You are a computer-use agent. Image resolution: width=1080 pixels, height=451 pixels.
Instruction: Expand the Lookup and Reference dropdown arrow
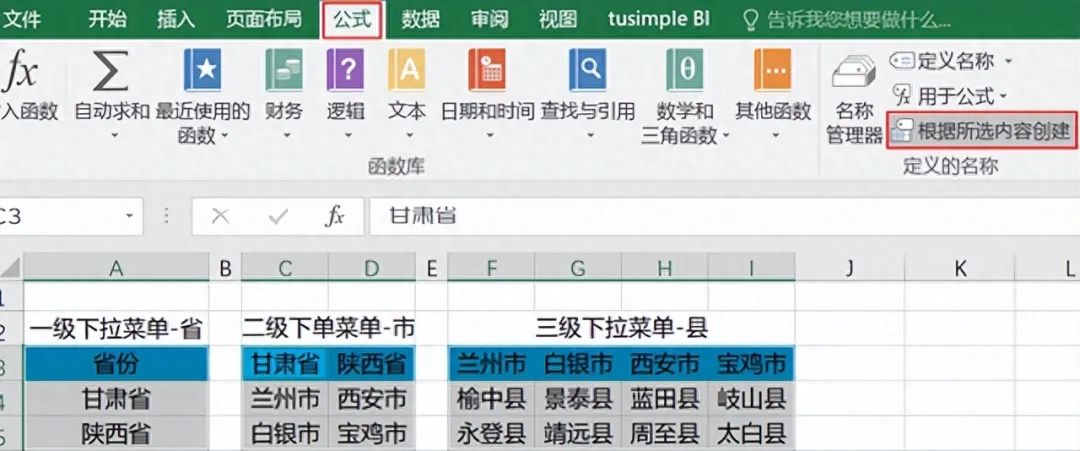coord(588,134)
